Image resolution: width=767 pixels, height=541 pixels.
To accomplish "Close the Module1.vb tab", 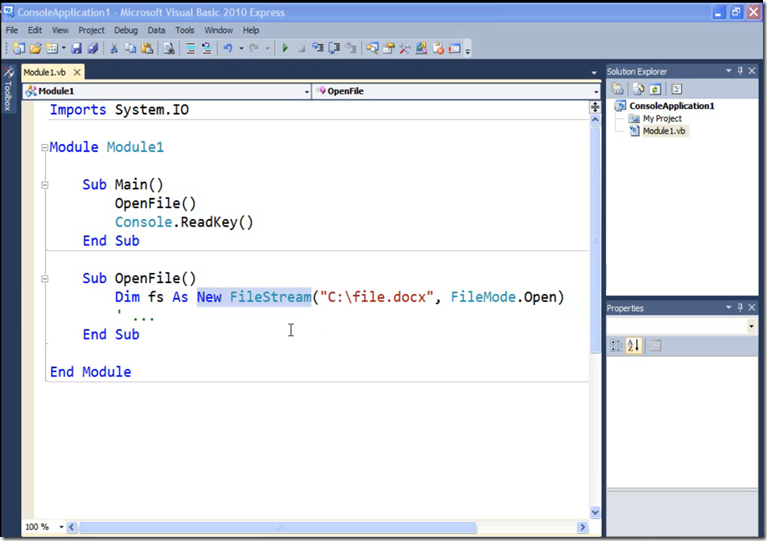I will tap(77, 72).
